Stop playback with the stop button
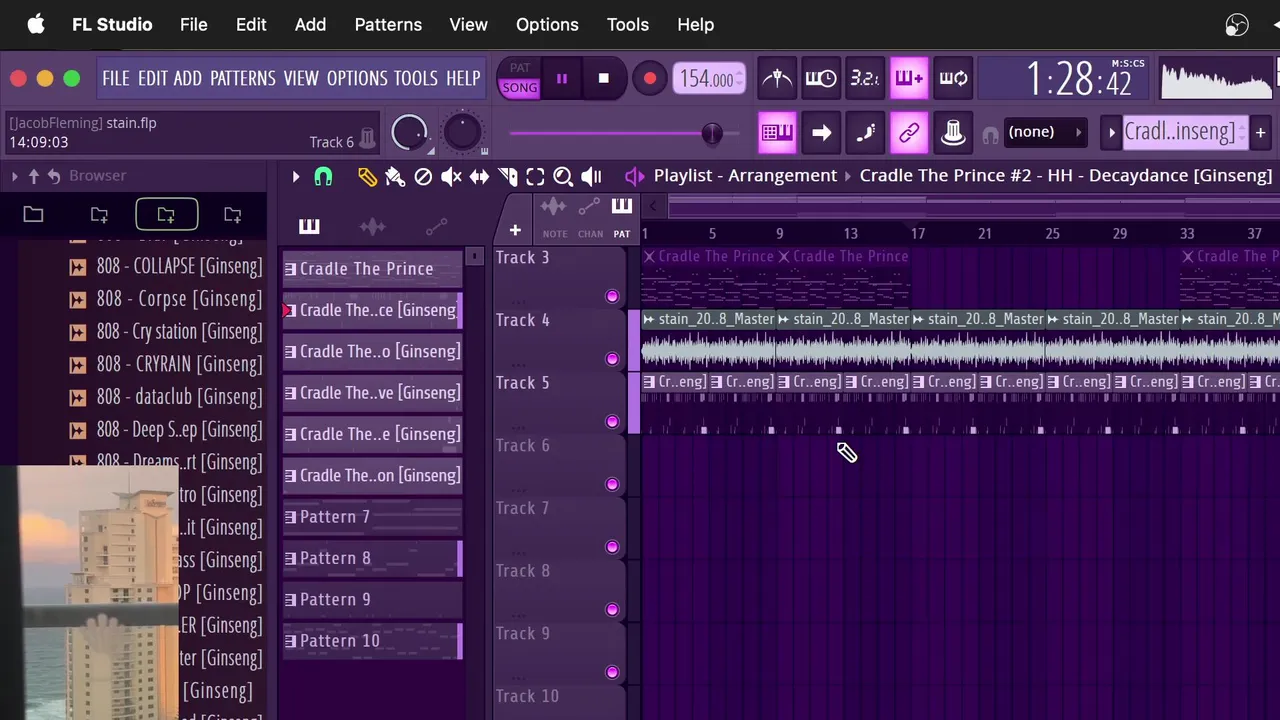1280x720 pixels. [x=603, y=78]
